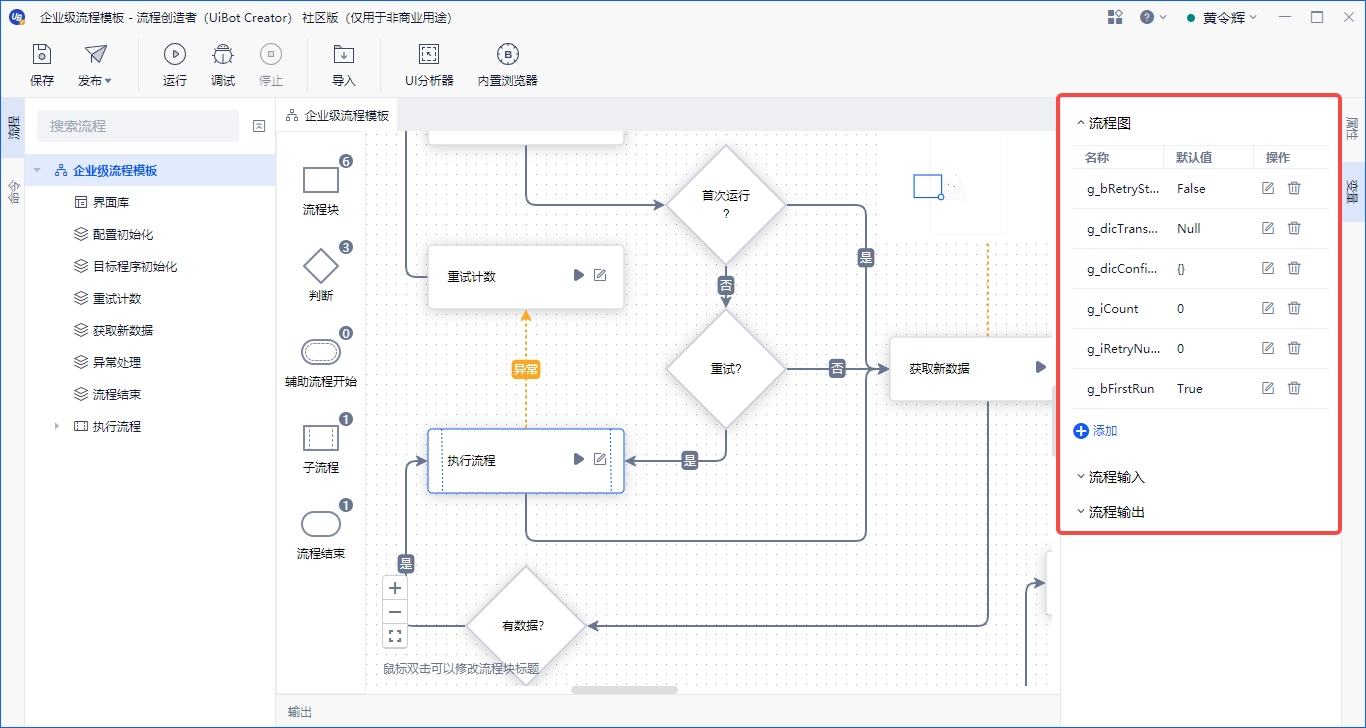Run the flow with 运行 button
Screen dimensions: 1366x728
click(175, 65)
